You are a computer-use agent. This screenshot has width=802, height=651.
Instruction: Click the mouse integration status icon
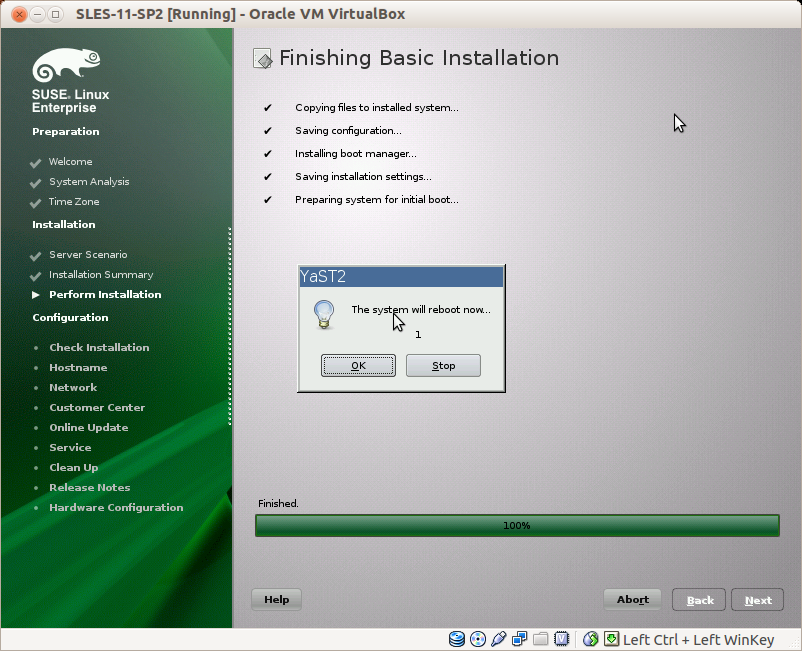[x=591, y=639]
